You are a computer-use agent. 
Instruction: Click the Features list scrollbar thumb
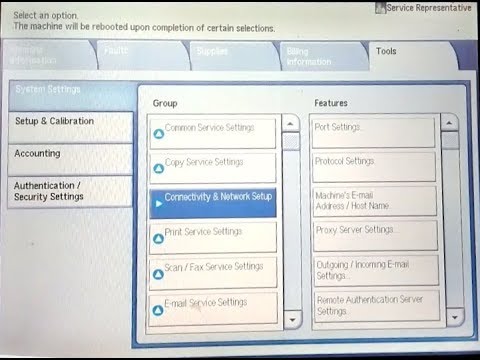450,140
